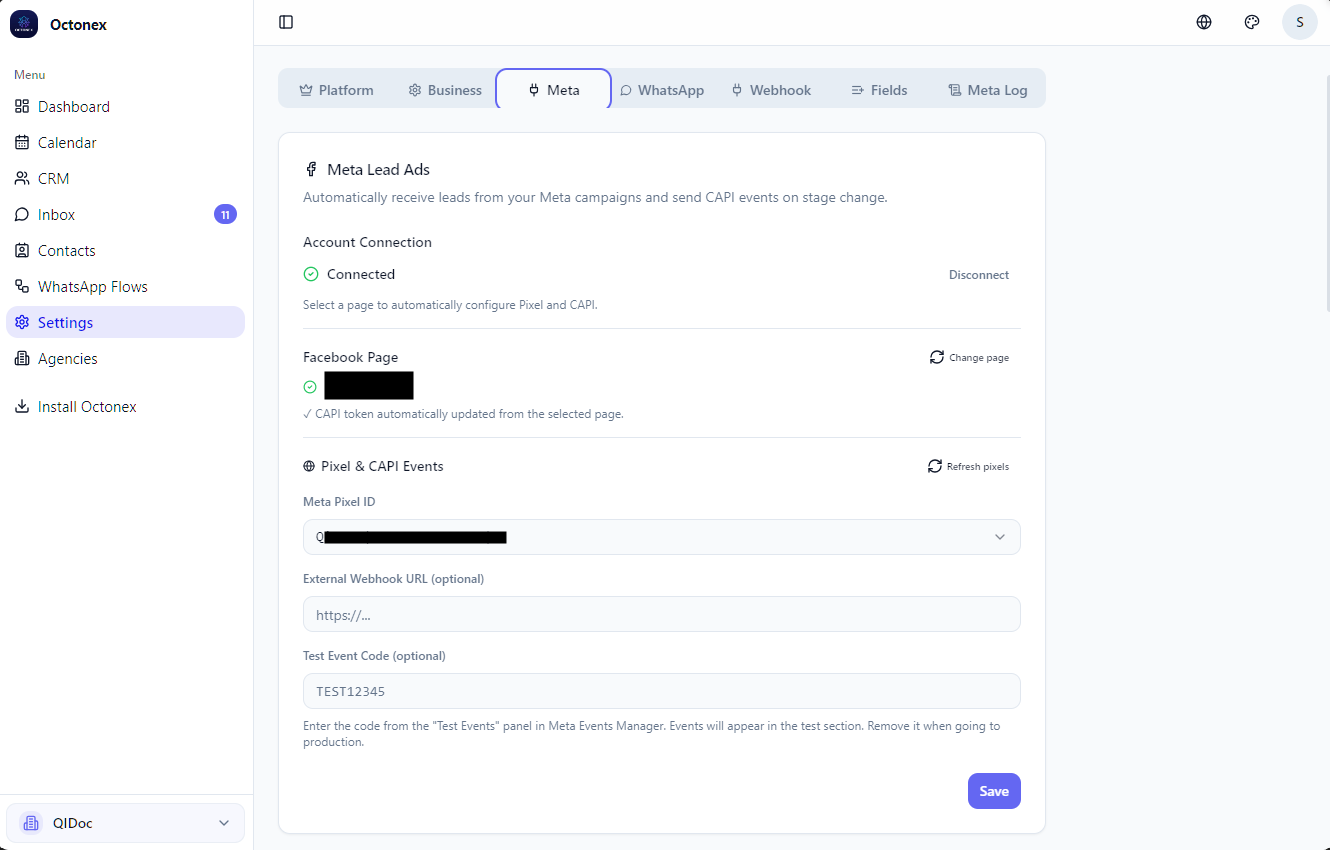Click the Dashboard grid icon
Viewport: 1330px width, 850px height.
click(x=22, y=106)
